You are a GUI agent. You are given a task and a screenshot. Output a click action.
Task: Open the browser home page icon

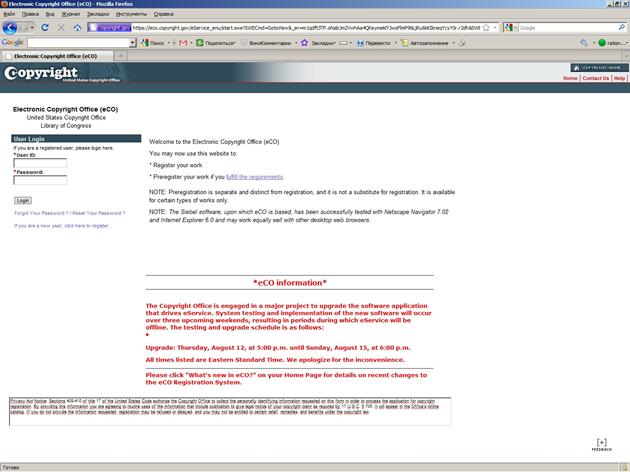77,28
